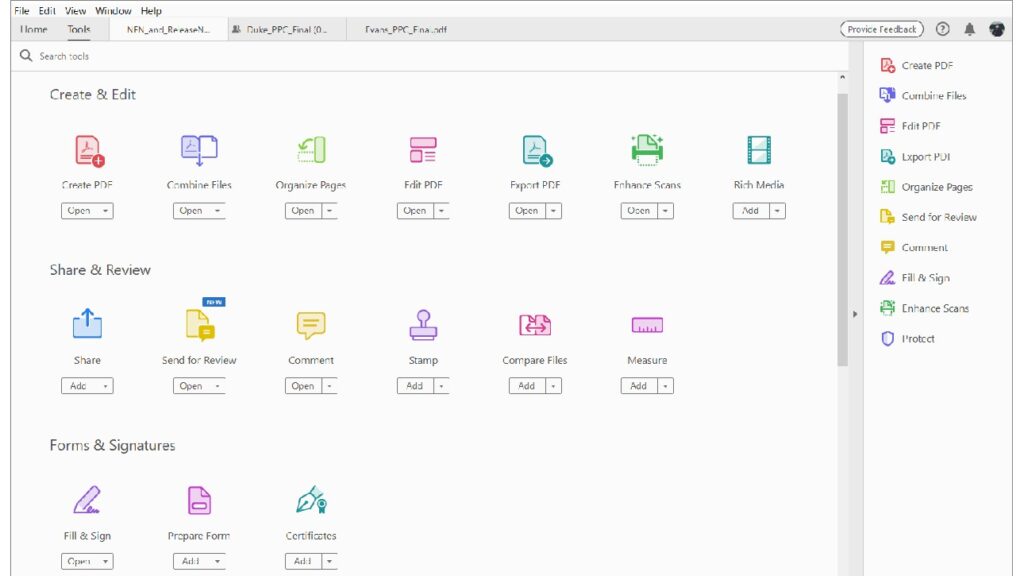
Task: Select the Combine Files tool icon
Action: 199,150
